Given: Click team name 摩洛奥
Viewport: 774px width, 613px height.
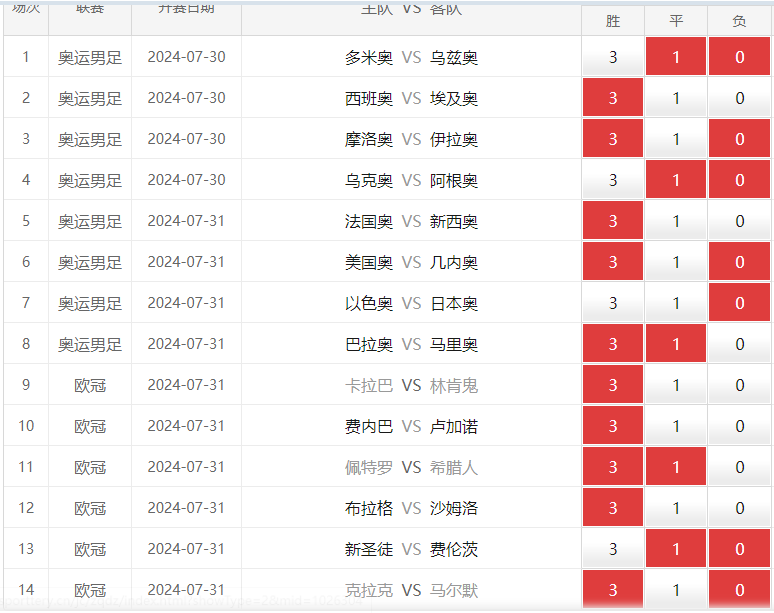Looking at the screenshot, I should click(x=369, y=140).
